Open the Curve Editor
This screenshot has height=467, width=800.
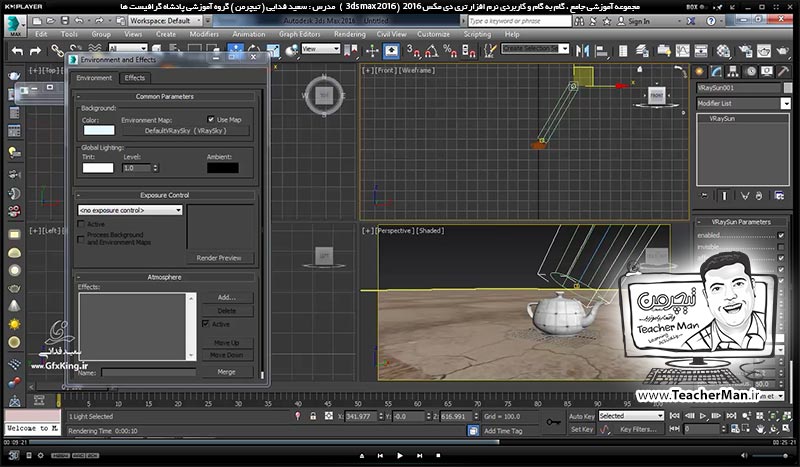coord(683,50)
